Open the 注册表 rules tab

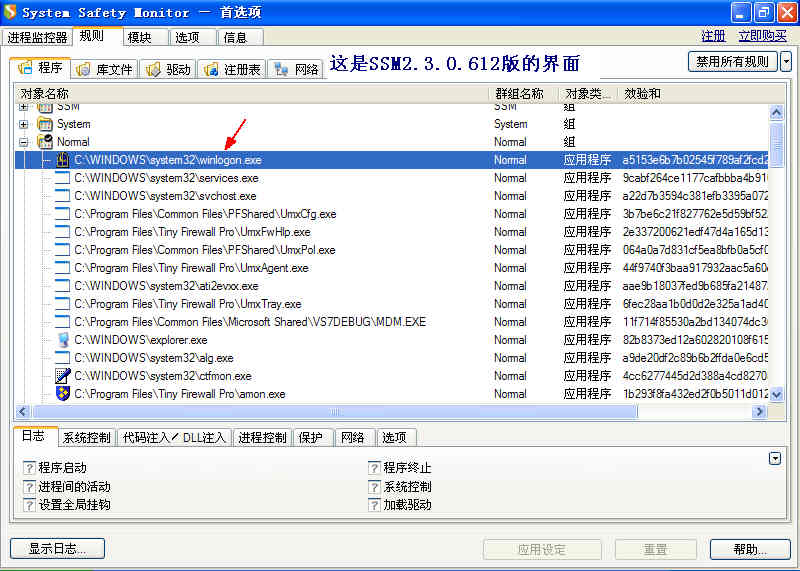232,69
